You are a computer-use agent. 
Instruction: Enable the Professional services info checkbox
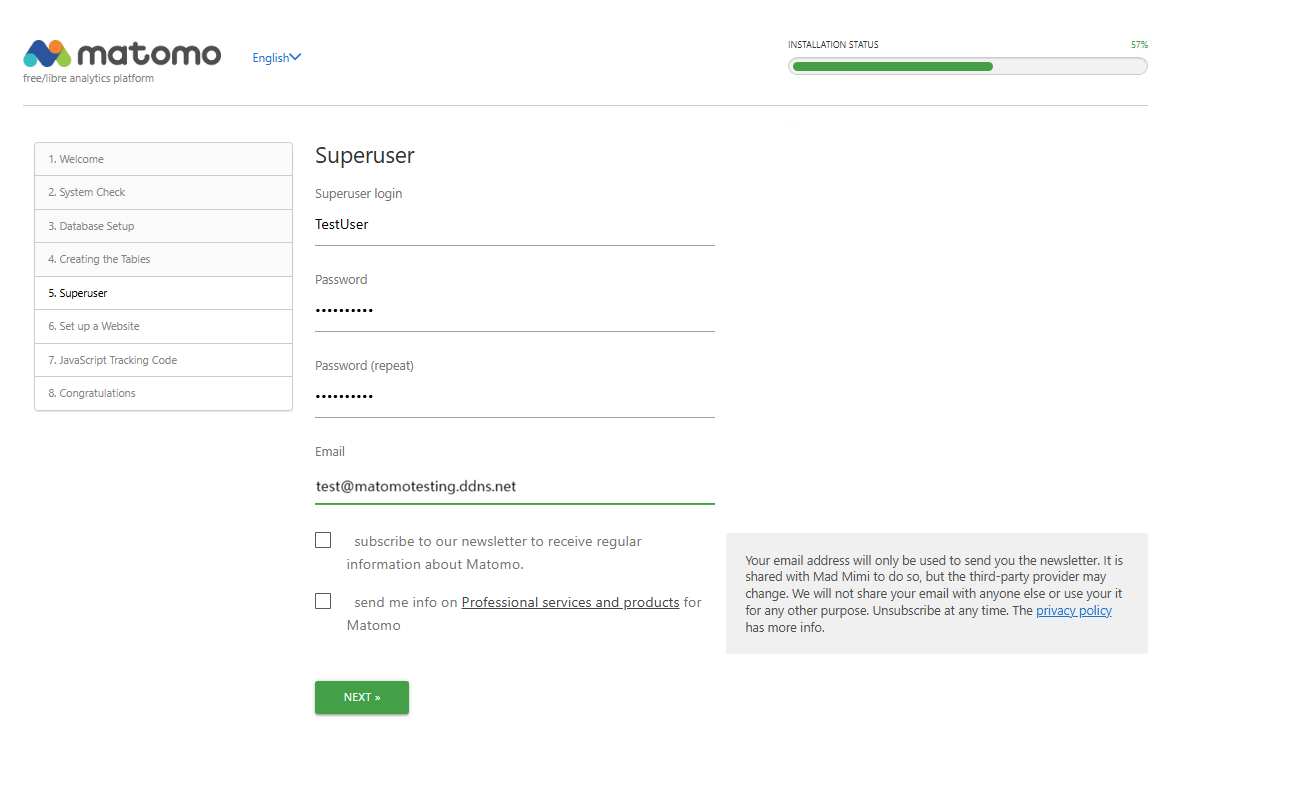(323, 601)
